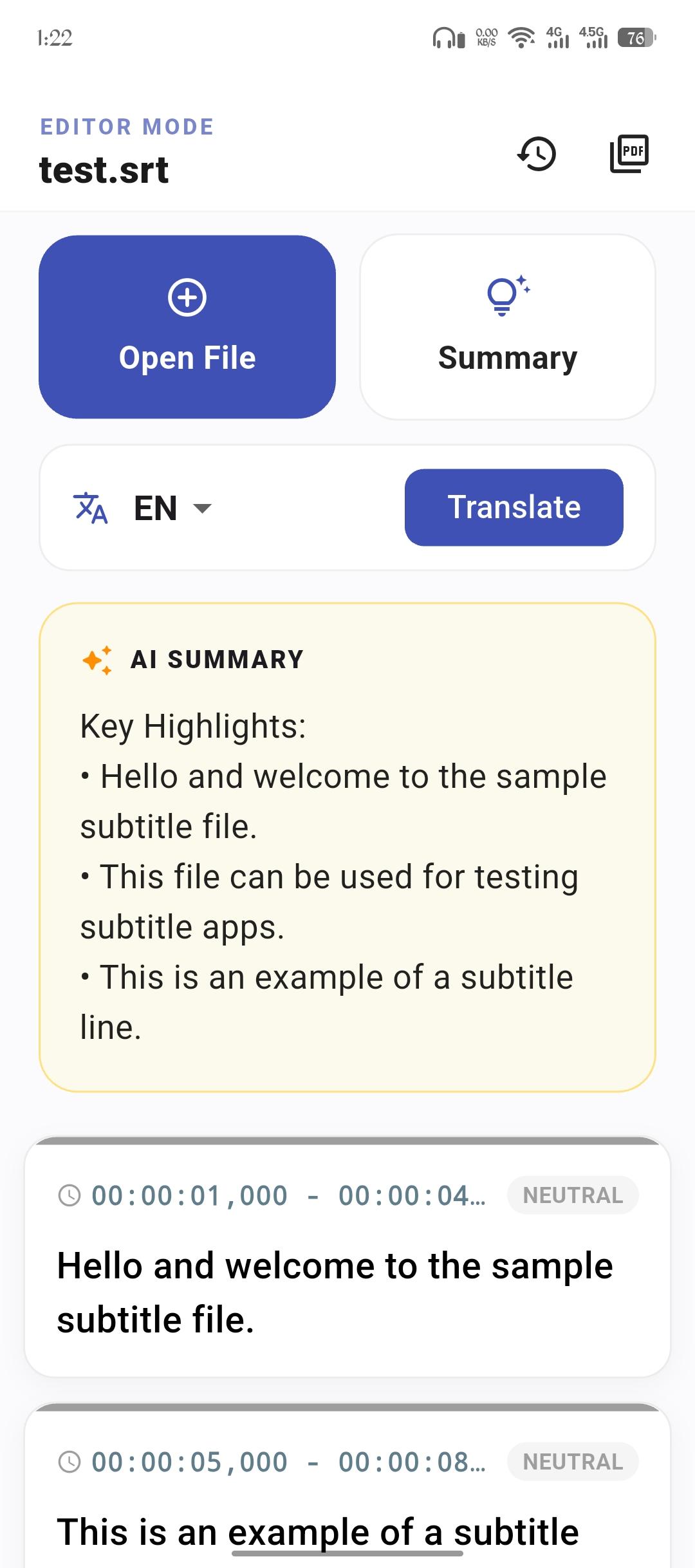Tap the Wi-Fi status bar icon
The height and width of the screenshot is (1568, 695).
click(521, 38)
